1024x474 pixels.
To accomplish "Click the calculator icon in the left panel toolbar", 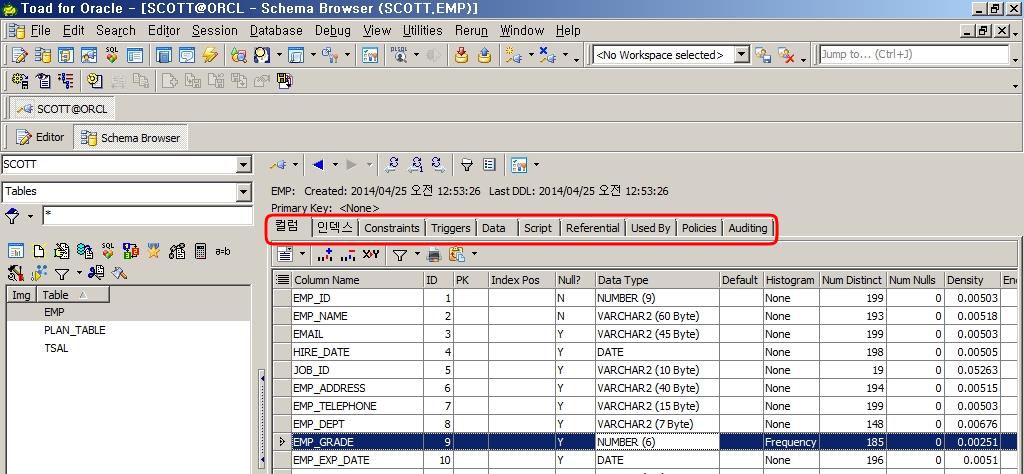I will click(x=200, y=251).
